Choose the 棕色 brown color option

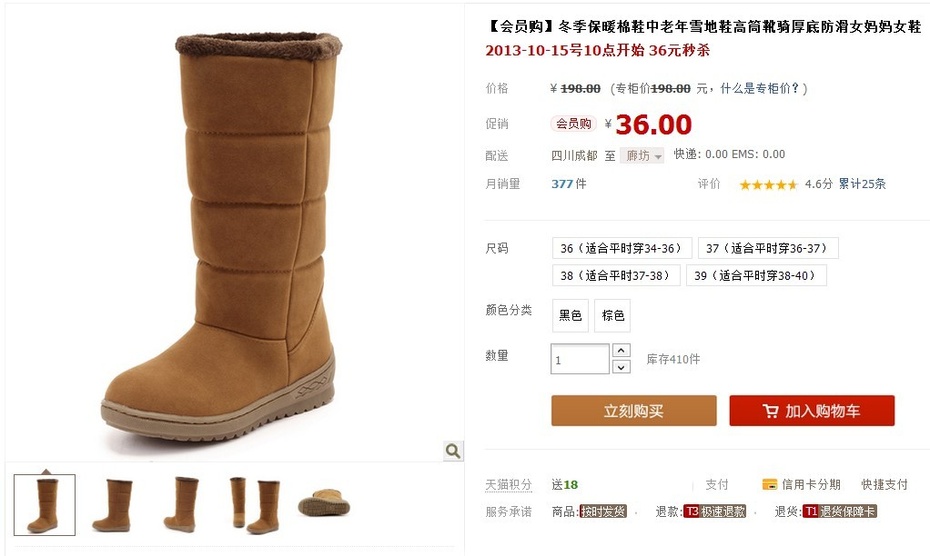pyautogui.click(x=612, y=316)
